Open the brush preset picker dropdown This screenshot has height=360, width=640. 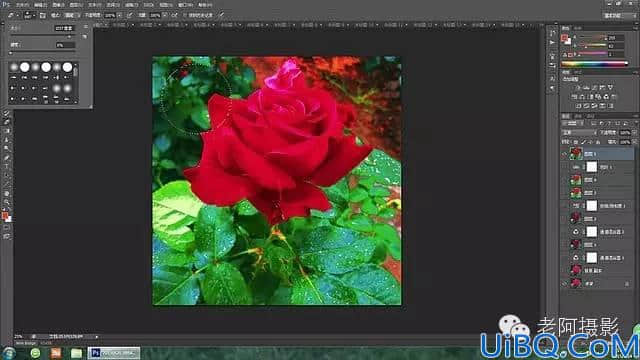33,16
